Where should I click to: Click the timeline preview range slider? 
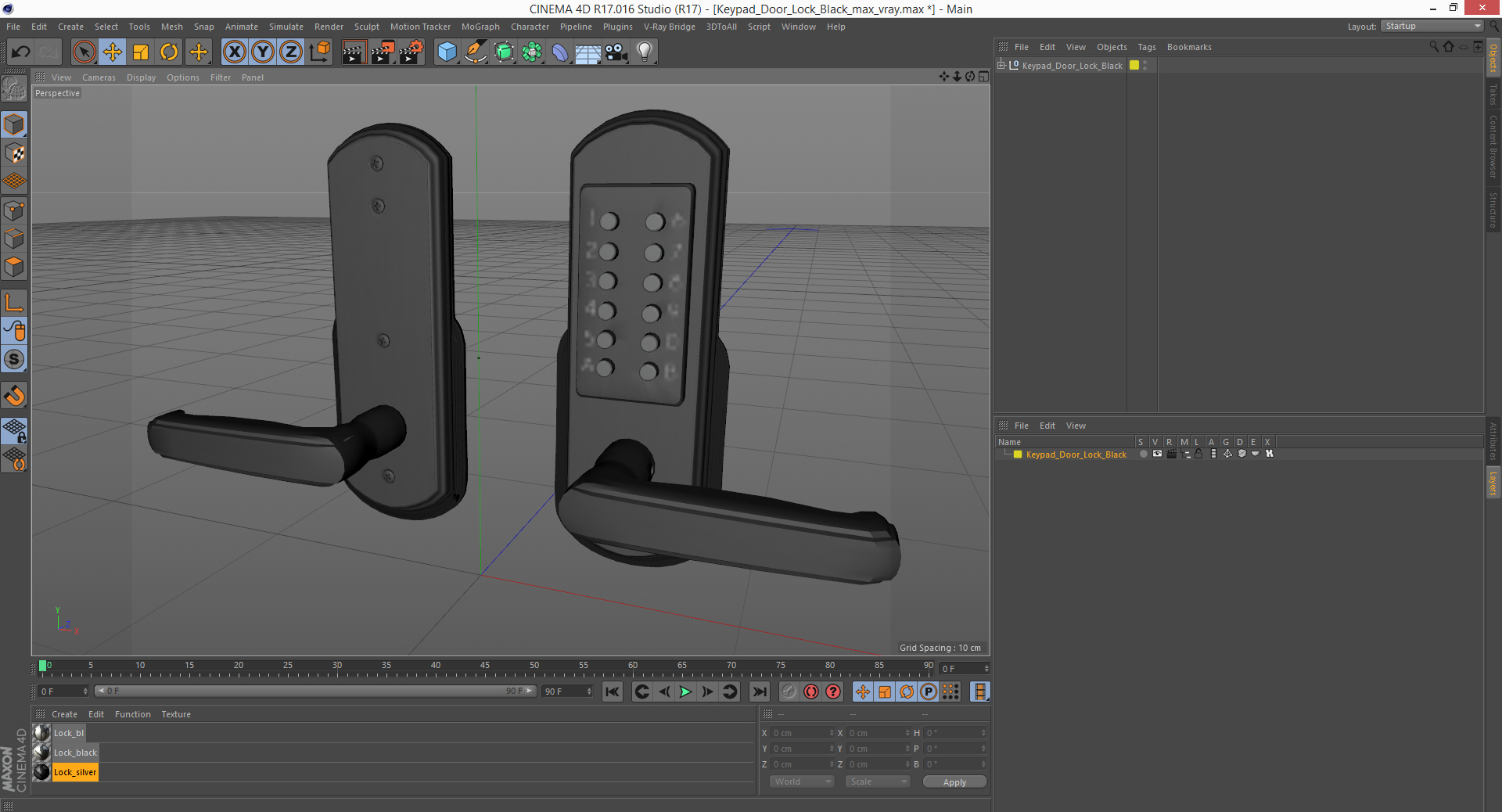(315, 691)
